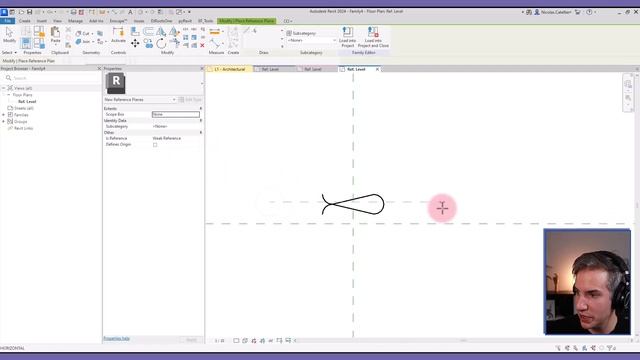Click the visual style icon in view control bar
The image size is (640, 360).
pos(245,340)
